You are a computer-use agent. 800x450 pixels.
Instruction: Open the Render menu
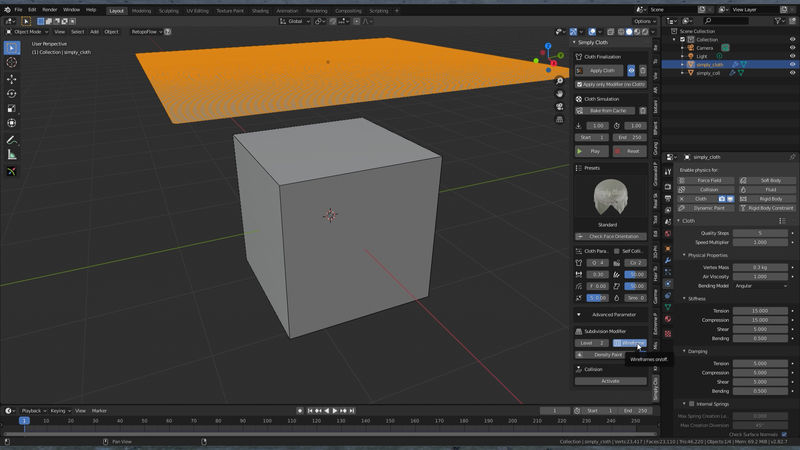click(49, 10)
